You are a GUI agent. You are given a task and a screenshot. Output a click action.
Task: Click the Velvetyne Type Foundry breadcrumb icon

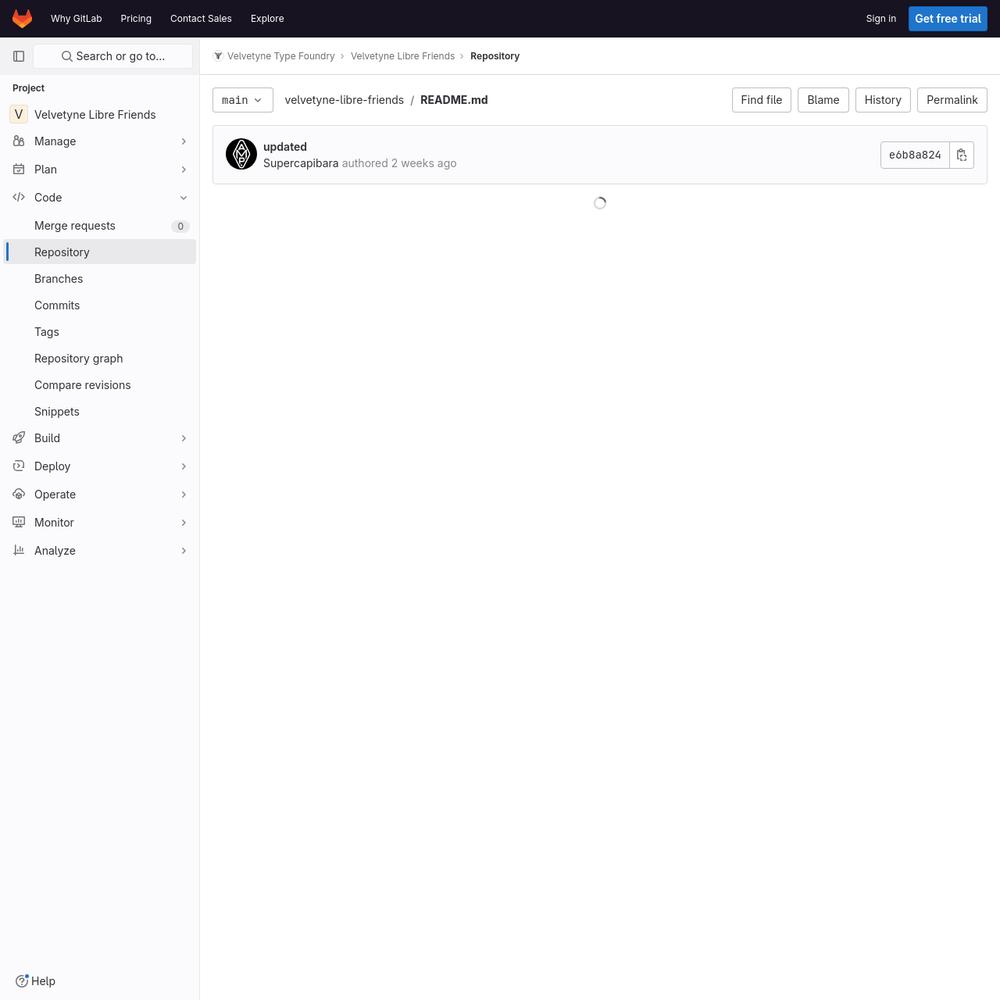point(218,56)
